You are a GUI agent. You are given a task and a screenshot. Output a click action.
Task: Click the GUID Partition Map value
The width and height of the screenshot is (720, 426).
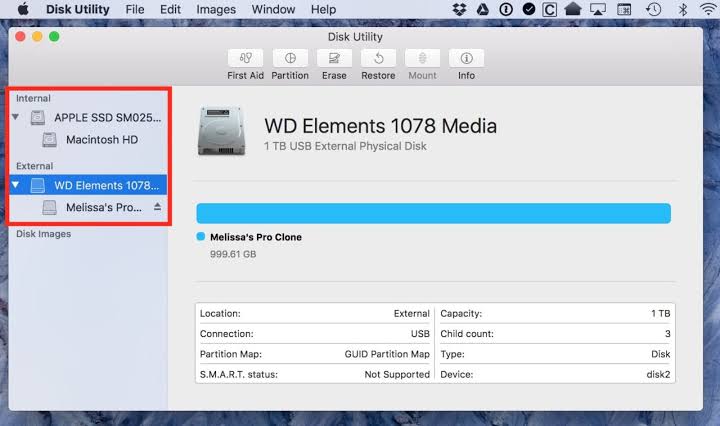point(387,354)
